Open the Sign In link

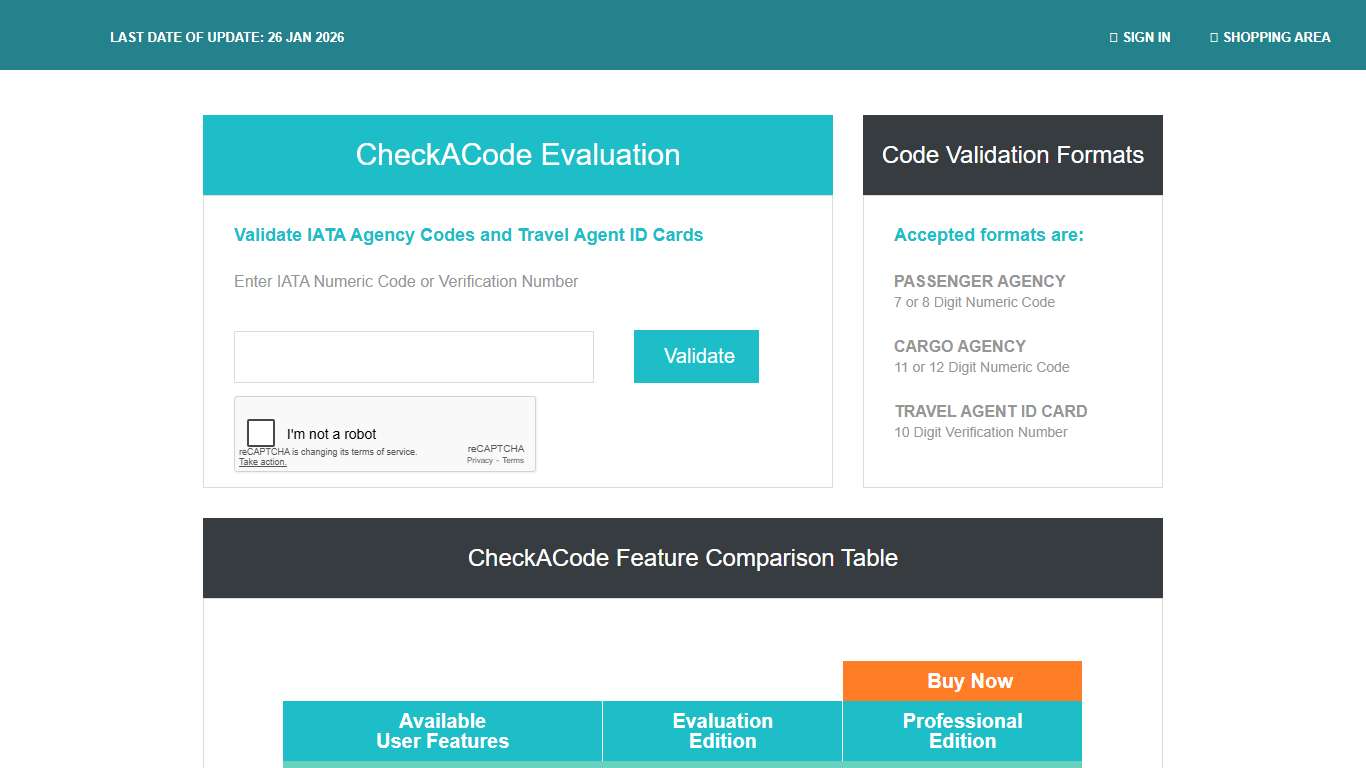[x=1146, y=38]
